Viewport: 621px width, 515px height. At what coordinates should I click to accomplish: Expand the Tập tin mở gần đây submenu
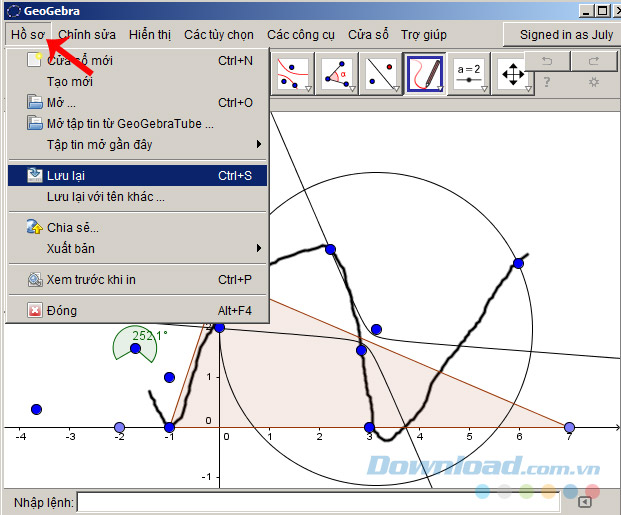(259, 144)
